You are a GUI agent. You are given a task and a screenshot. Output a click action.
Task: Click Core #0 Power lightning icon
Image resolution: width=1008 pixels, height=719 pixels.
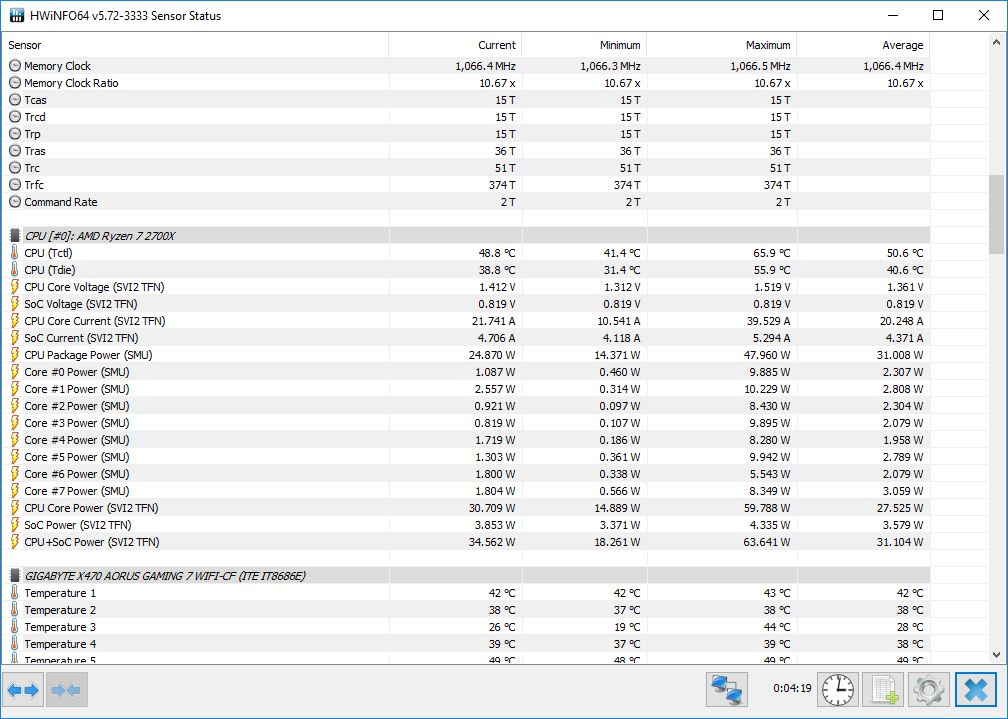[x=15, y=372]
